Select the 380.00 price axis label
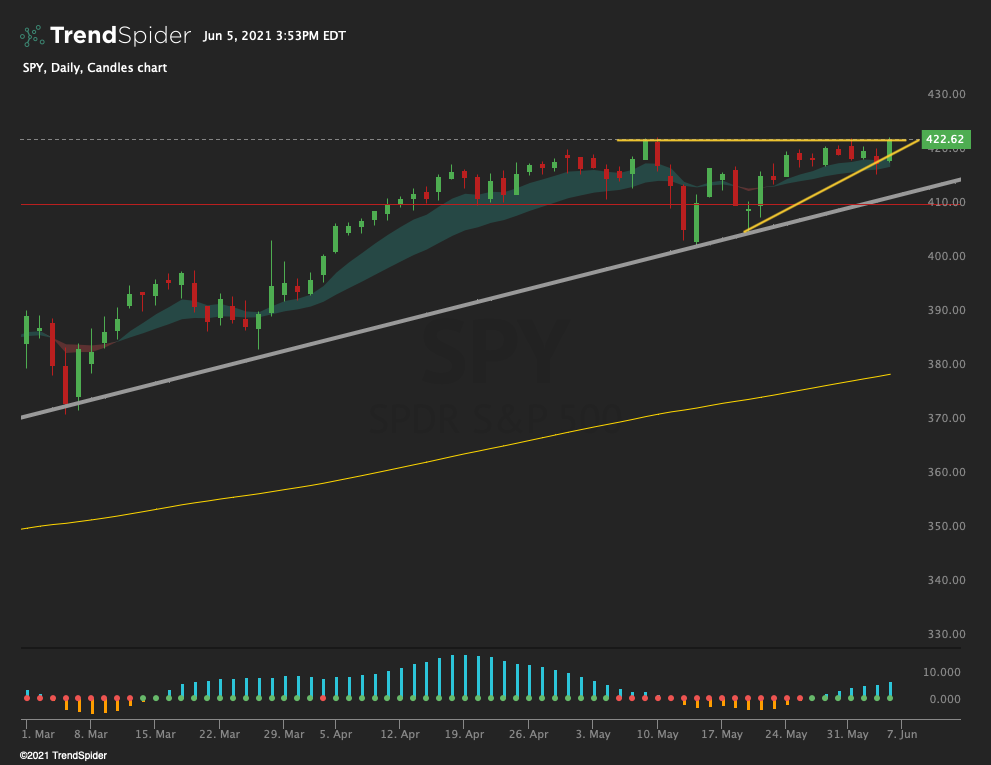 pos(946,364)
